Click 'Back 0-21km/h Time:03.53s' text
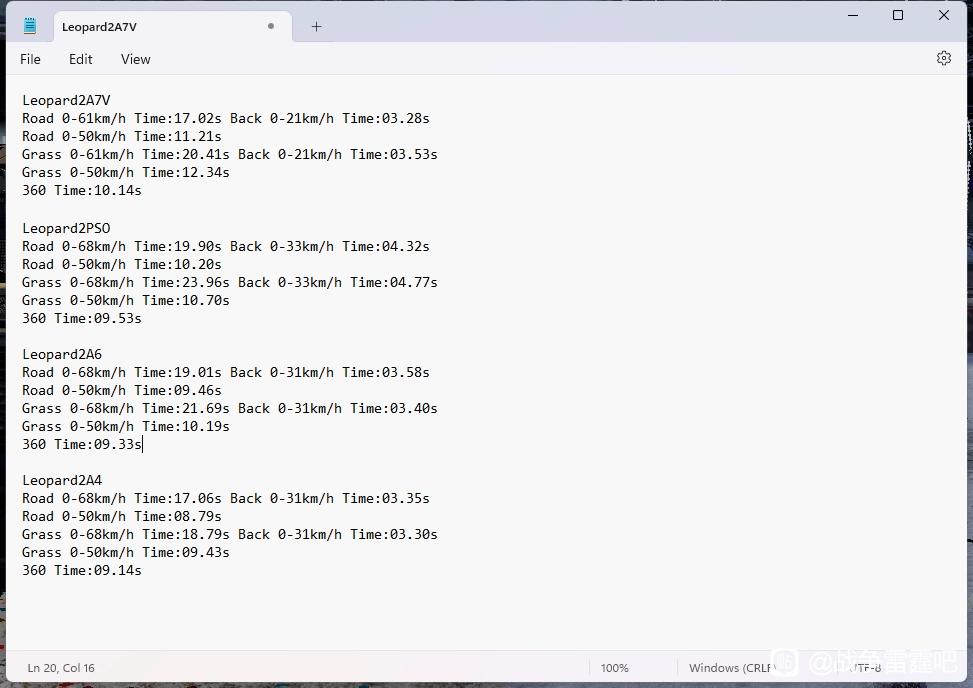The image size is (973, 688). click(x=338, y=154)
